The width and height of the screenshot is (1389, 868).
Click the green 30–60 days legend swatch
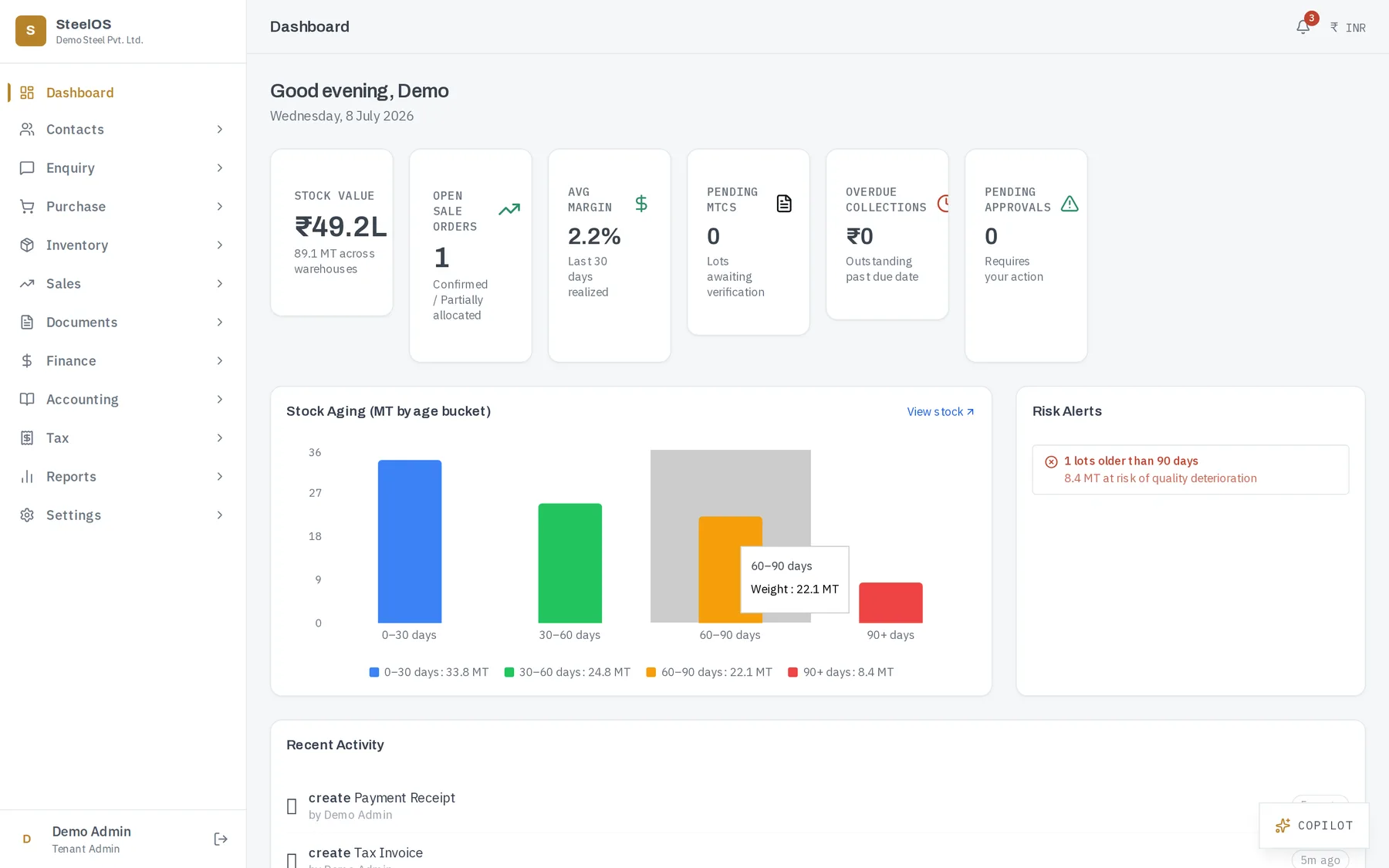509,672
